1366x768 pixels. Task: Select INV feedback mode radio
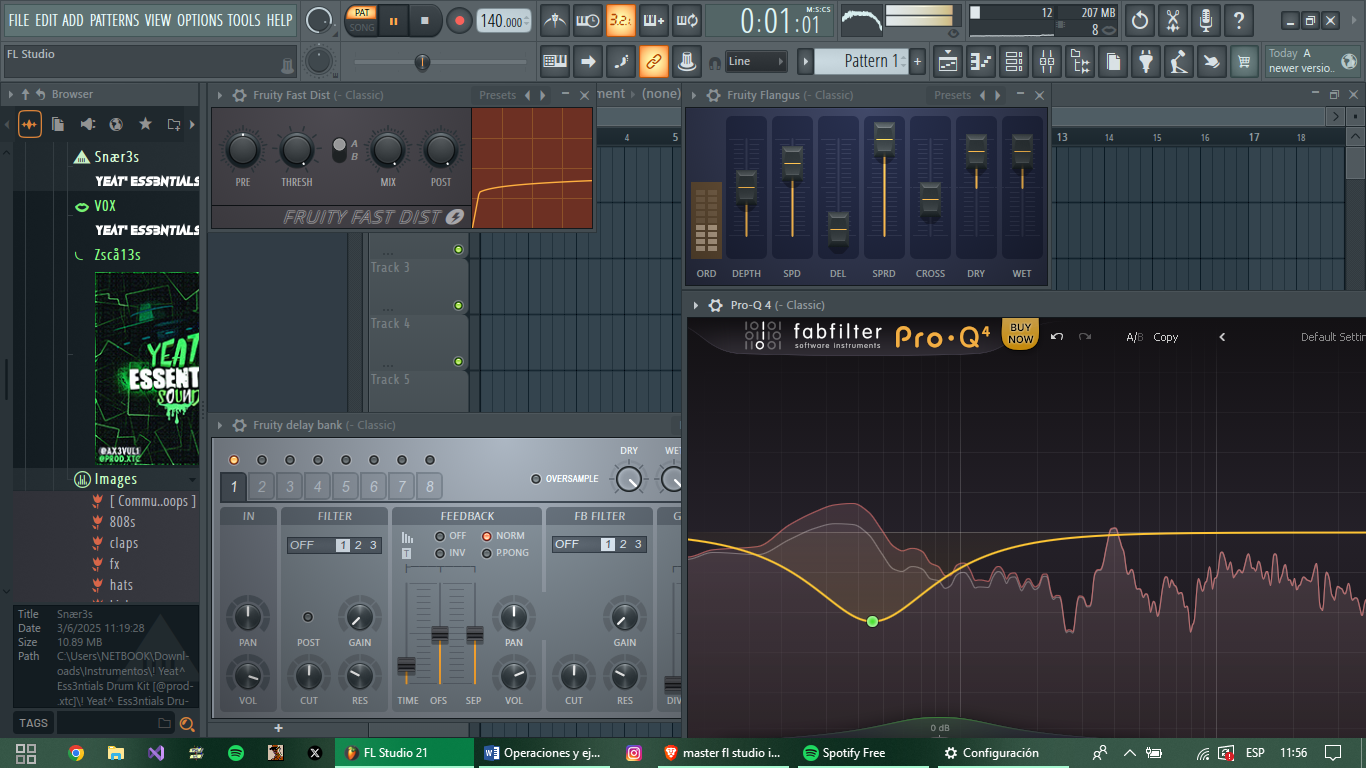pos(440,552)
